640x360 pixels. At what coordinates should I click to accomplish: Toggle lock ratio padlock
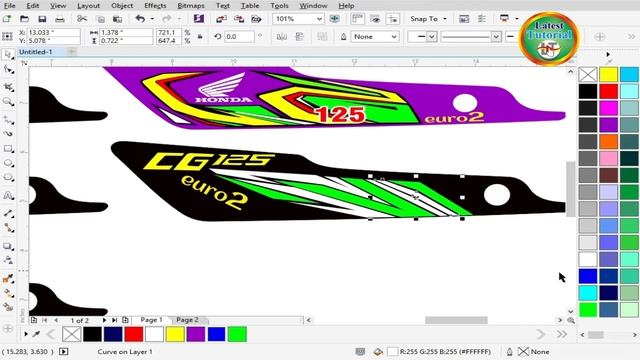[x=200, y=36]
